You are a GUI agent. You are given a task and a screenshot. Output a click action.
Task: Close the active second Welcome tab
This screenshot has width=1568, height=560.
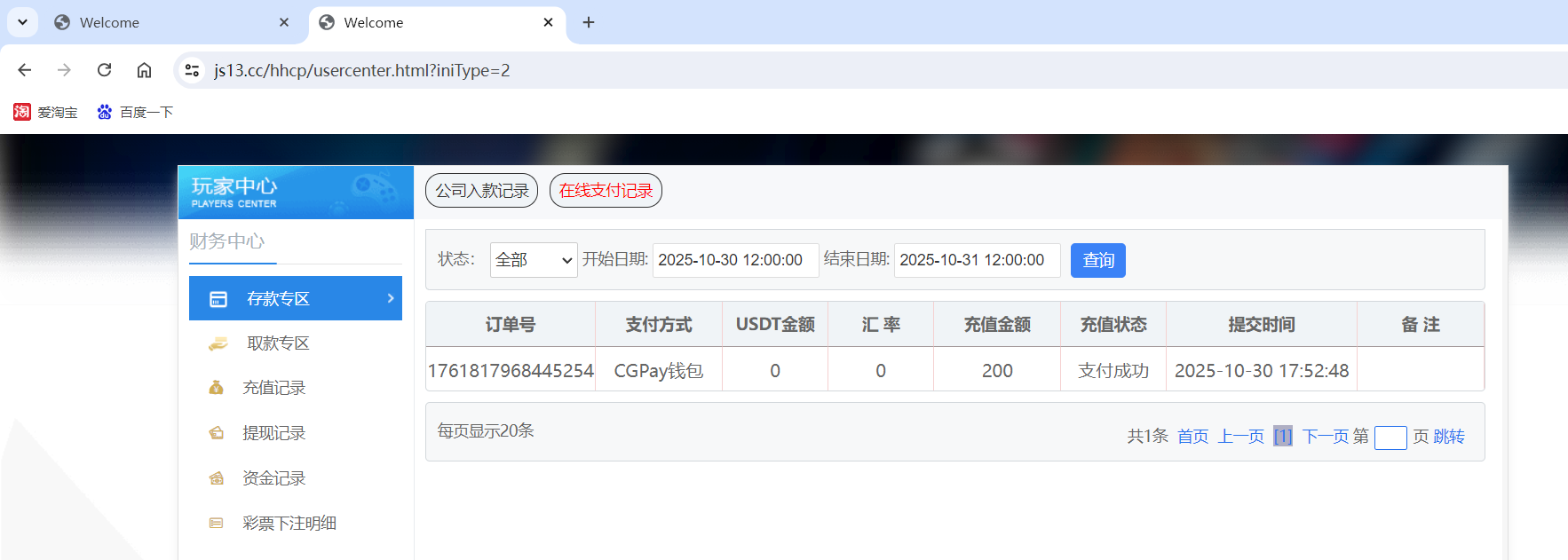549,22
